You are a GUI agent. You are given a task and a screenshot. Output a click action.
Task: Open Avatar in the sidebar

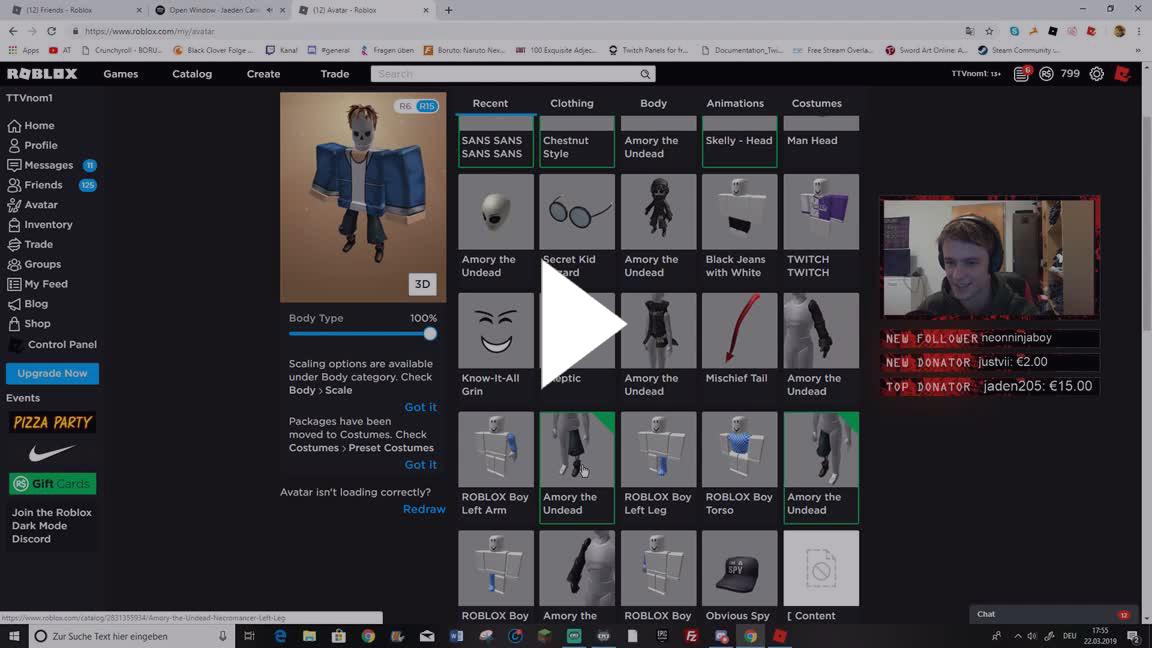click(x=32, y=205)
